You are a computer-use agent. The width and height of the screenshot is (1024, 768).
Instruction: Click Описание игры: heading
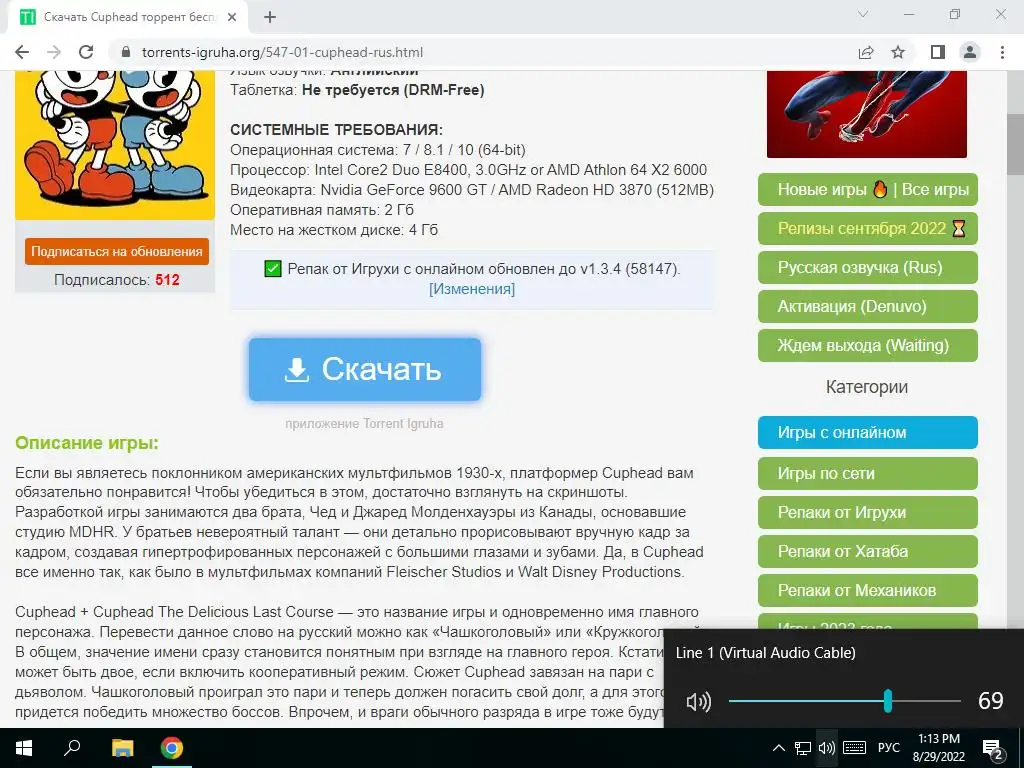click(87, 443)
